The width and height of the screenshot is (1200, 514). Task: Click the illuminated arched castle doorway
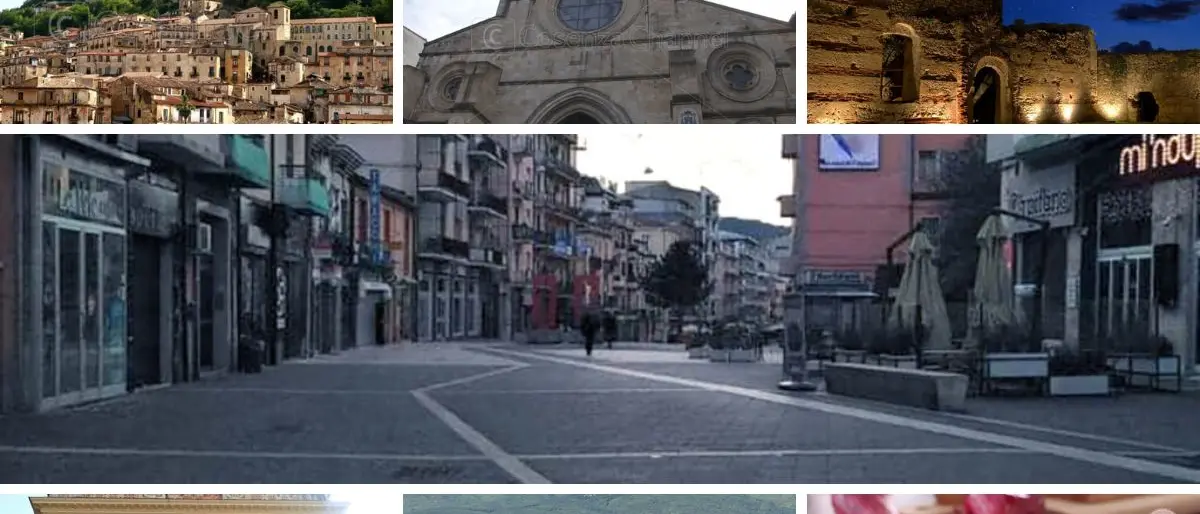click(x=989, y=92)
